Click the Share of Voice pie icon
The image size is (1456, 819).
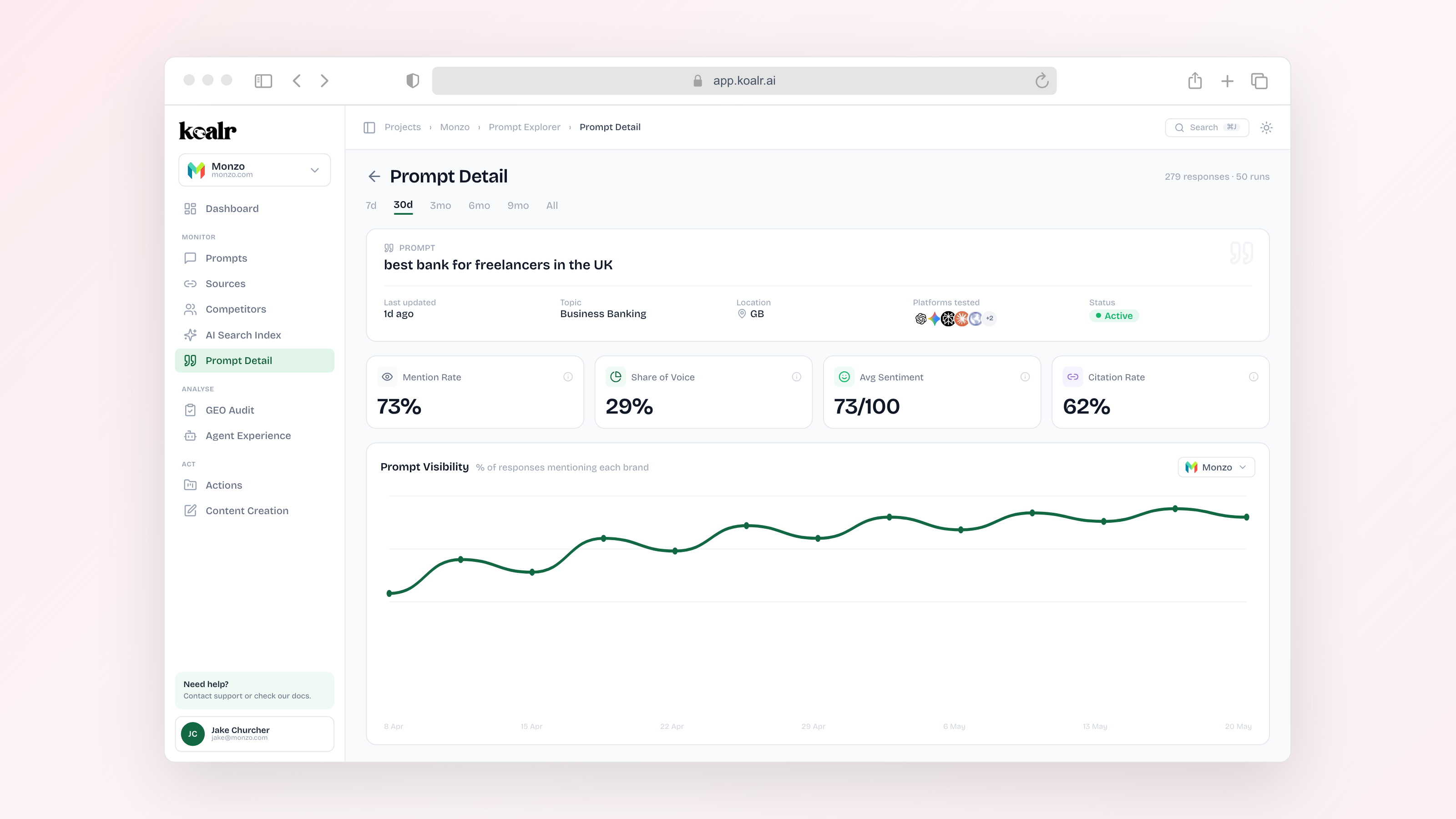[x=616, y=377]
